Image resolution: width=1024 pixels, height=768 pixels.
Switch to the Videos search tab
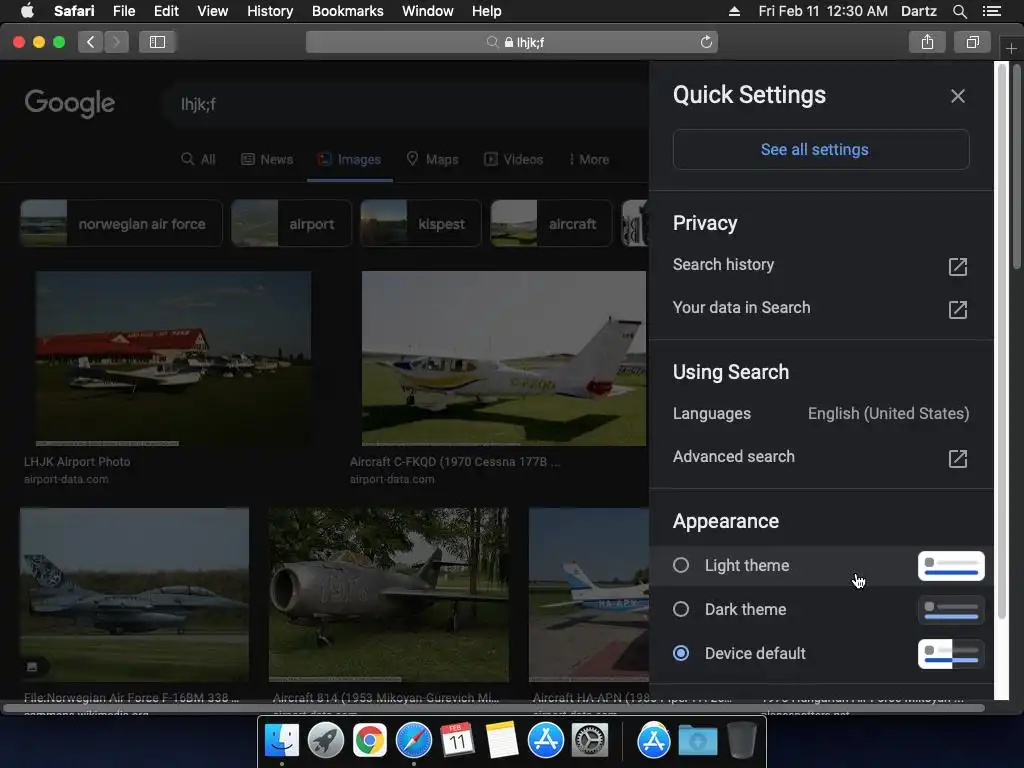click(513, 159)
